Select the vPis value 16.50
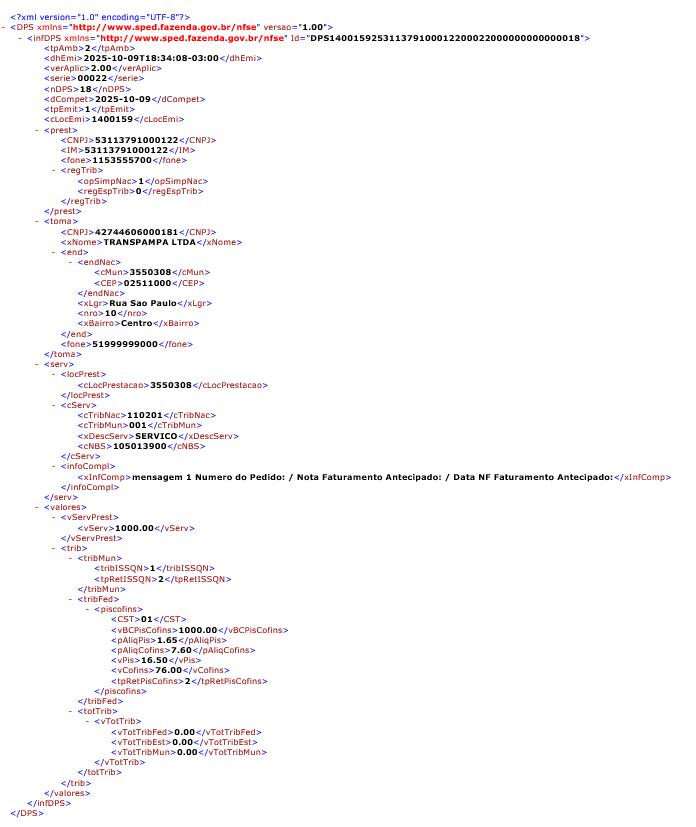Viewport: 696px width, 827px height. point(154,660)
